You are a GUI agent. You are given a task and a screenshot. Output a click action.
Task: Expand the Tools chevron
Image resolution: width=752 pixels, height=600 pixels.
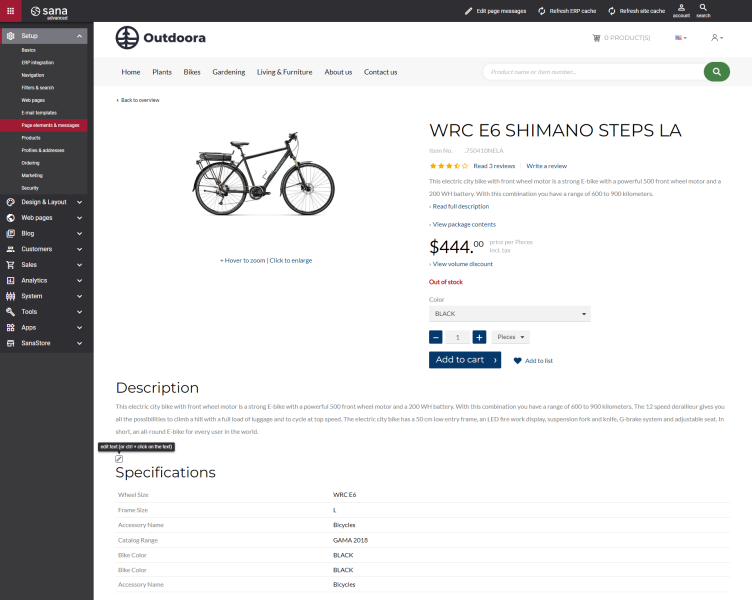pyautogui.click(x=80, y=312)
